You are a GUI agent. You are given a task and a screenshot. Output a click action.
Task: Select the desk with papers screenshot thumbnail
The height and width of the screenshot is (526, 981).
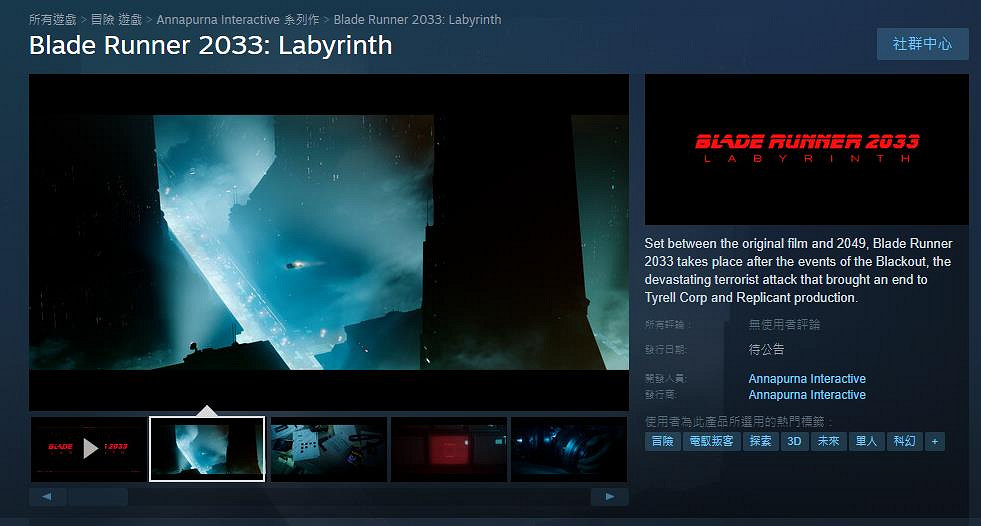[x=328, y=449]
